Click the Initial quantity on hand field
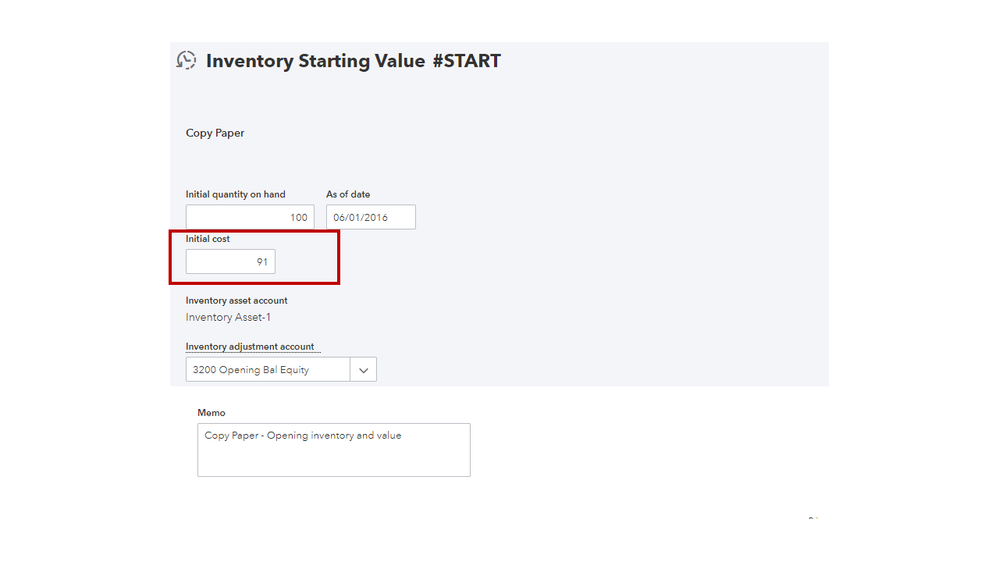999x562 pixels. tap(249, 217)
